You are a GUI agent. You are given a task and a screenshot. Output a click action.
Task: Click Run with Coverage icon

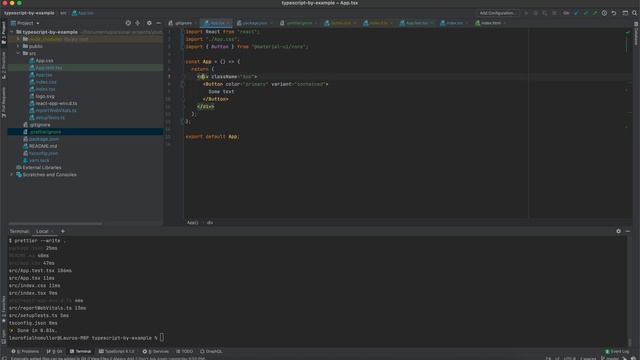coord(544,13)
